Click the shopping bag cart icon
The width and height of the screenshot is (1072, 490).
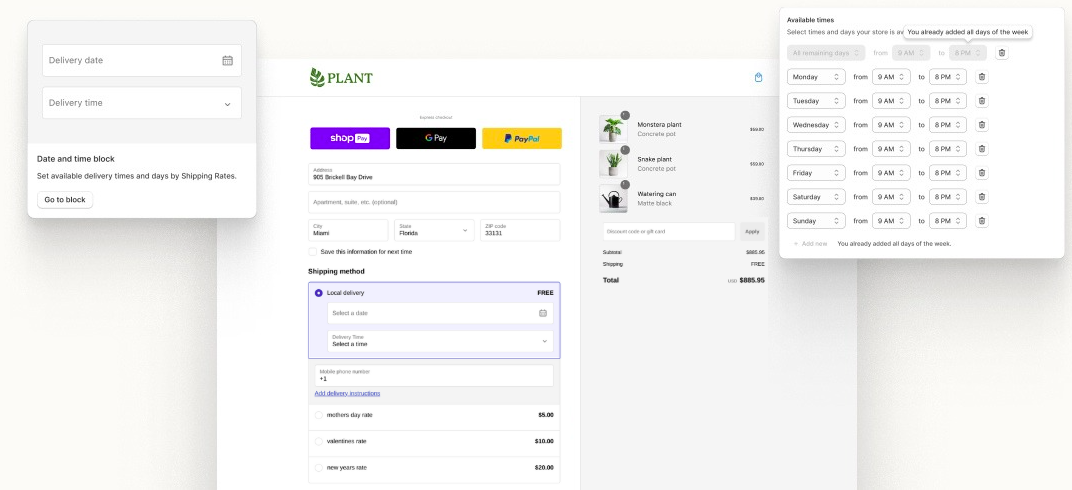(758, 77)
